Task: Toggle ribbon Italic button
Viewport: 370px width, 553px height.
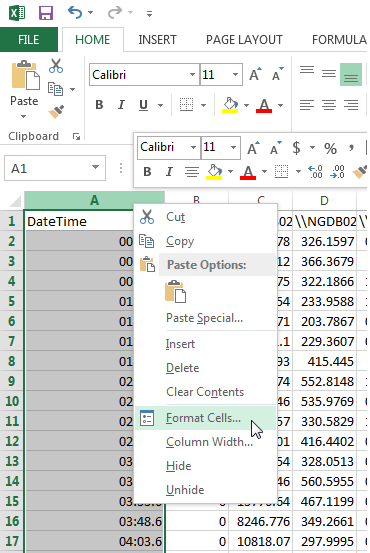Action: [121, 105]
